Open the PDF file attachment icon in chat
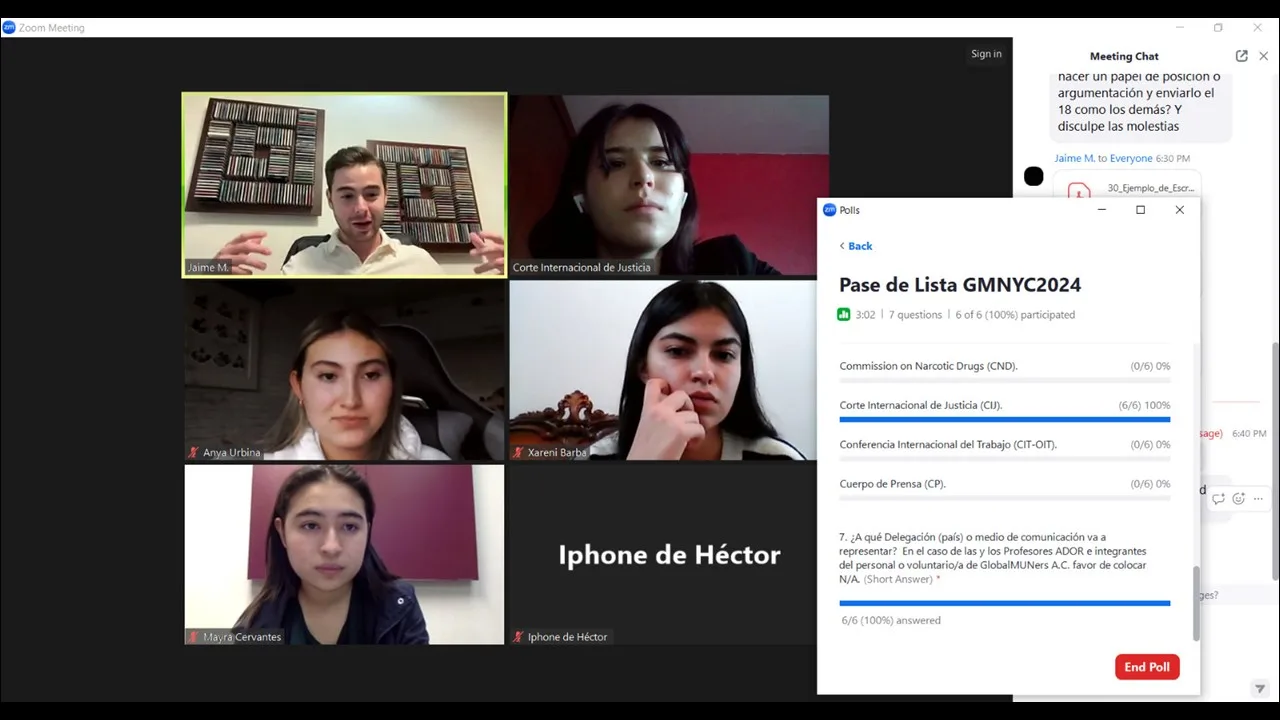Image resolution: width=1280 pixels, height=720 pixels. coord(1078,190)
